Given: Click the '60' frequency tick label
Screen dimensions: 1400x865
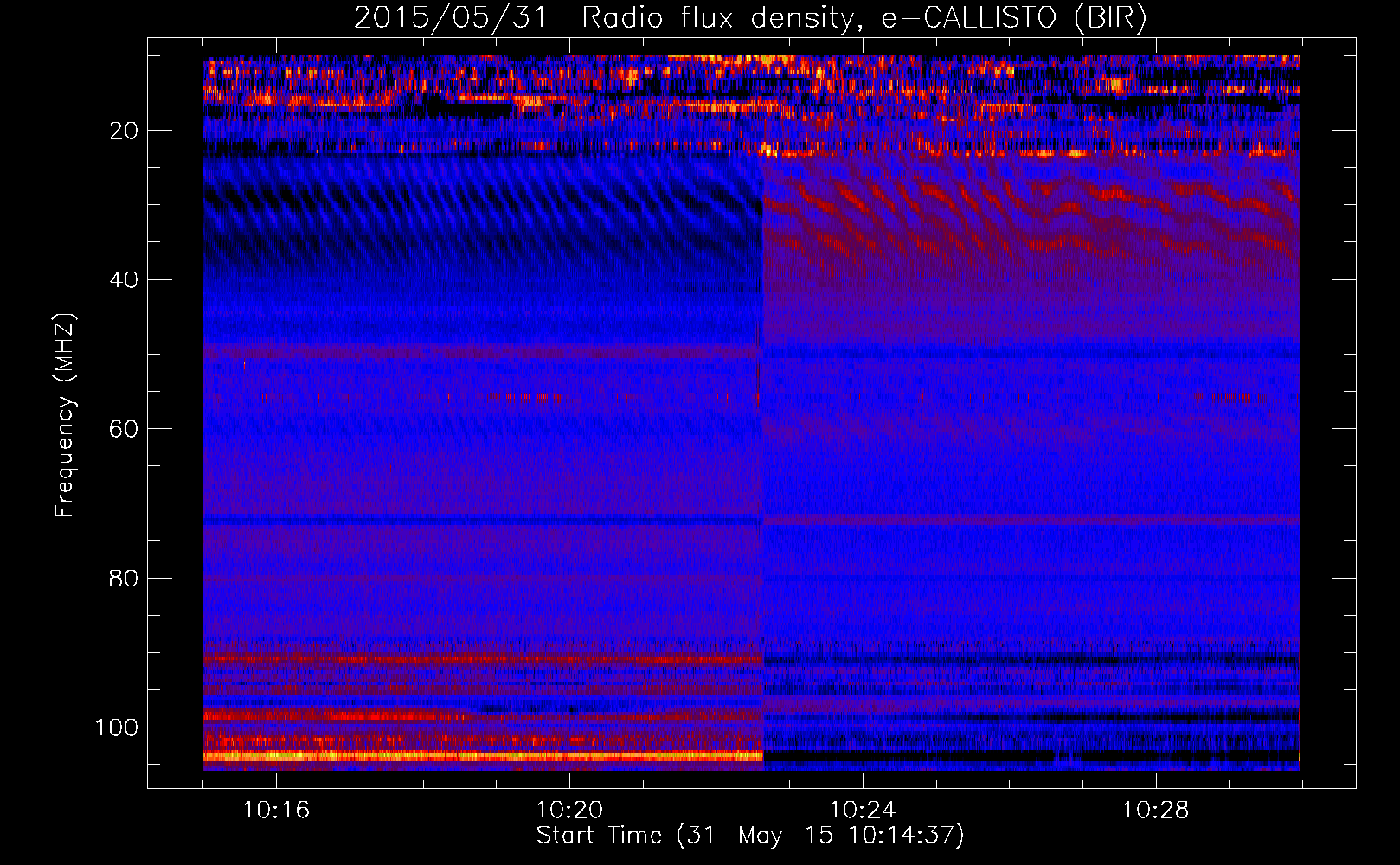Looking at the screenshot, I should pyautogui.click(x=124, y=430).
